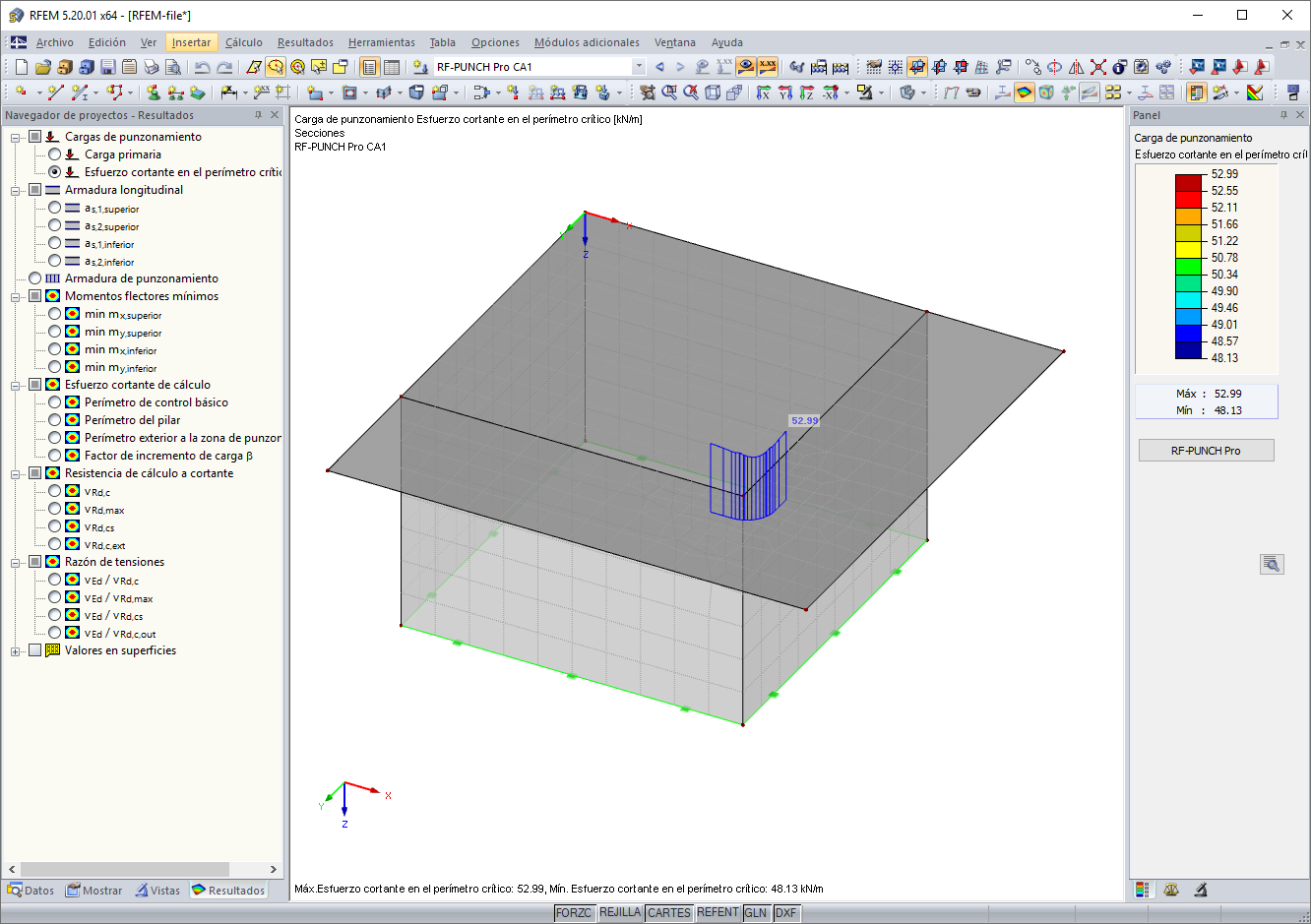Collapse the Esfuerzo cortante de cálculo node
Viewport: 1311px width, 924px height.
click(x=16, y=385)
